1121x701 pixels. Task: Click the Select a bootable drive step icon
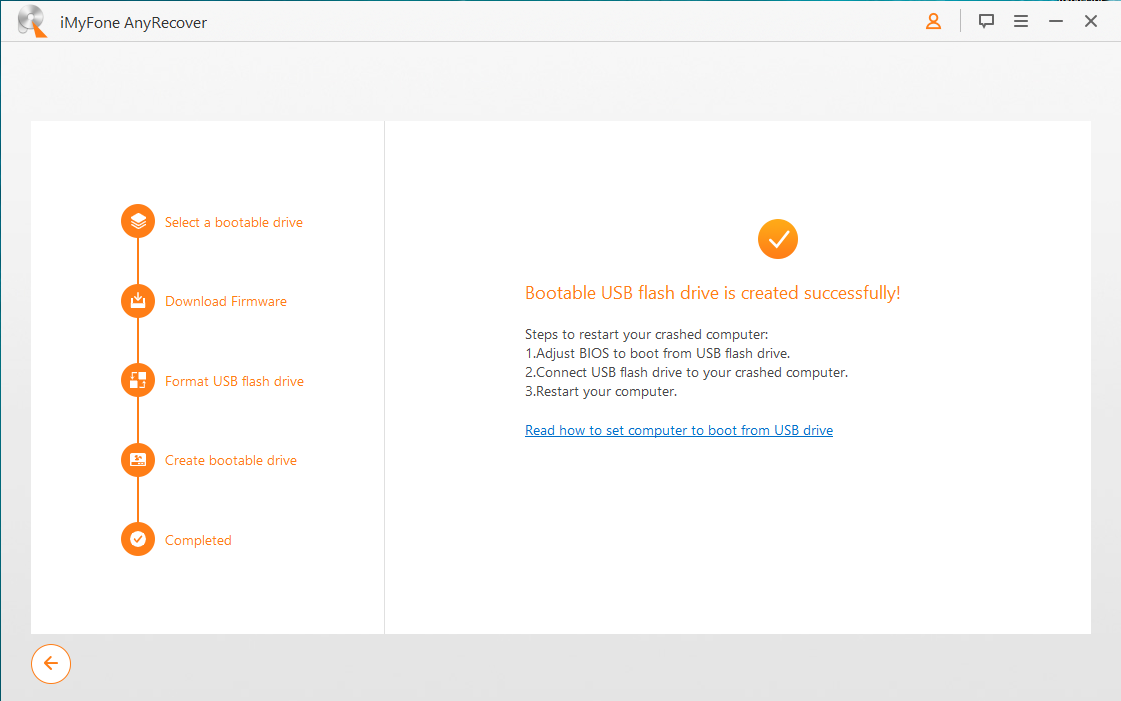pos(137,221)
